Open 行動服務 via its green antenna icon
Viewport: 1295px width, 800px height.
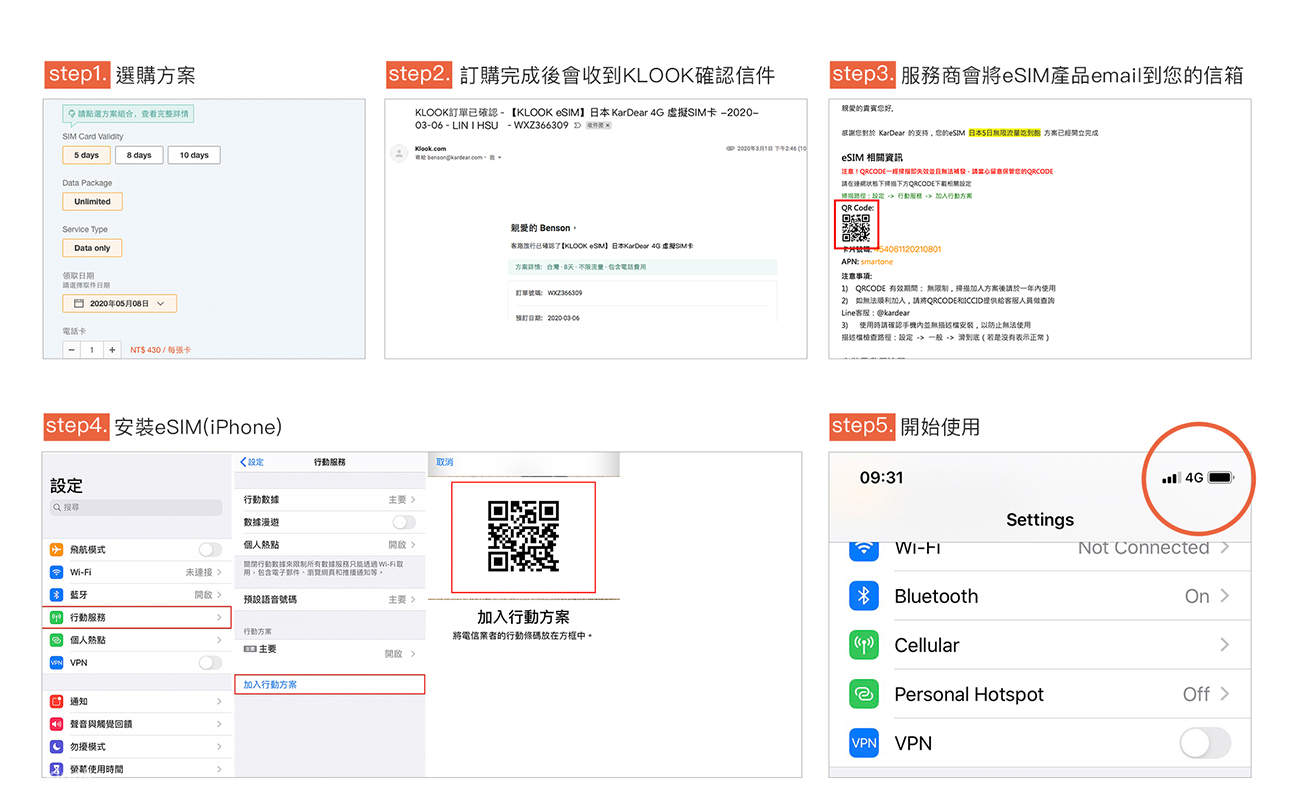coord(59,617)
